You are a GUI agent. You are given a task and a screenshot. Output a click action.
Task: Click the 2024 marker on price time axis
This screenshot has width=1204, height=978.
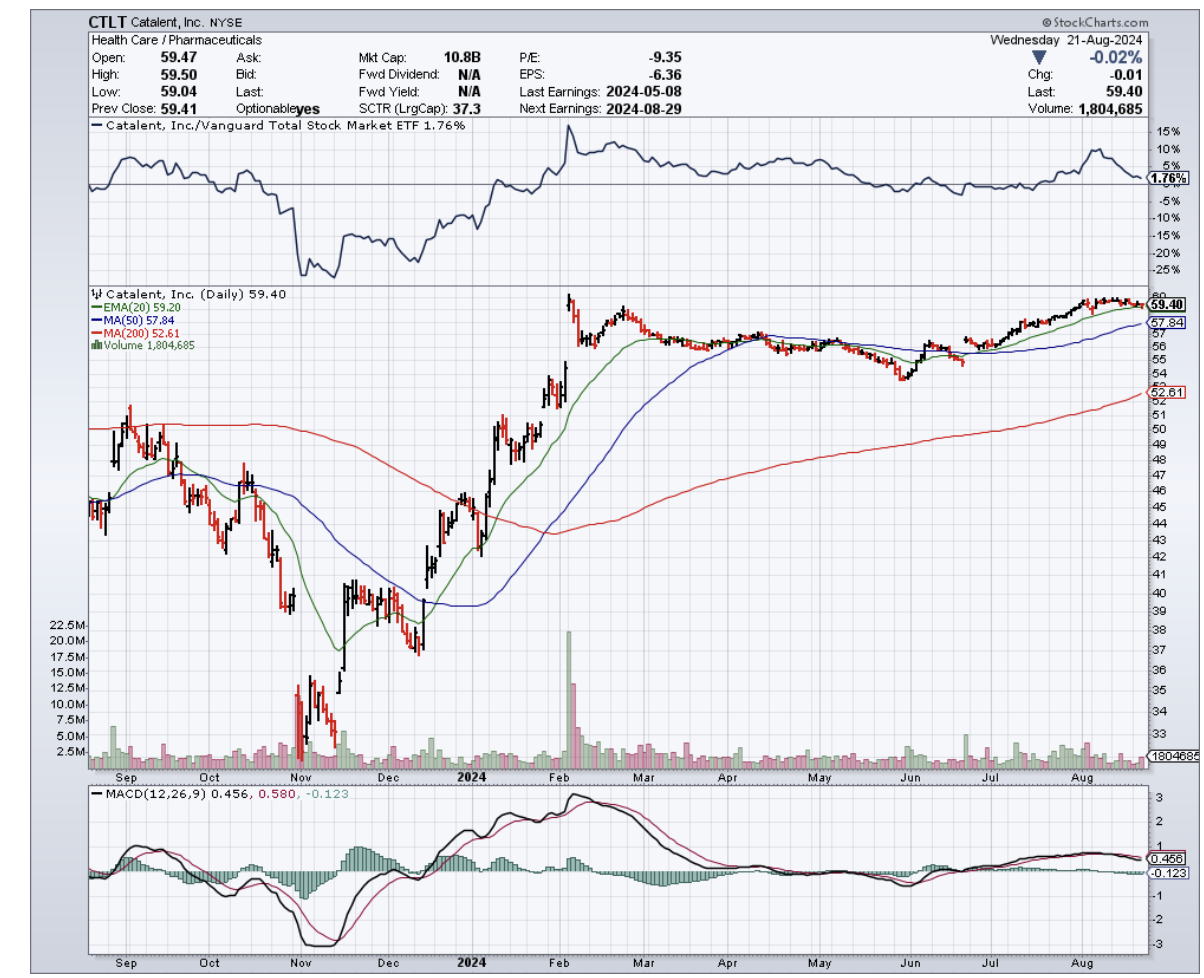click(x=471, y=775)
